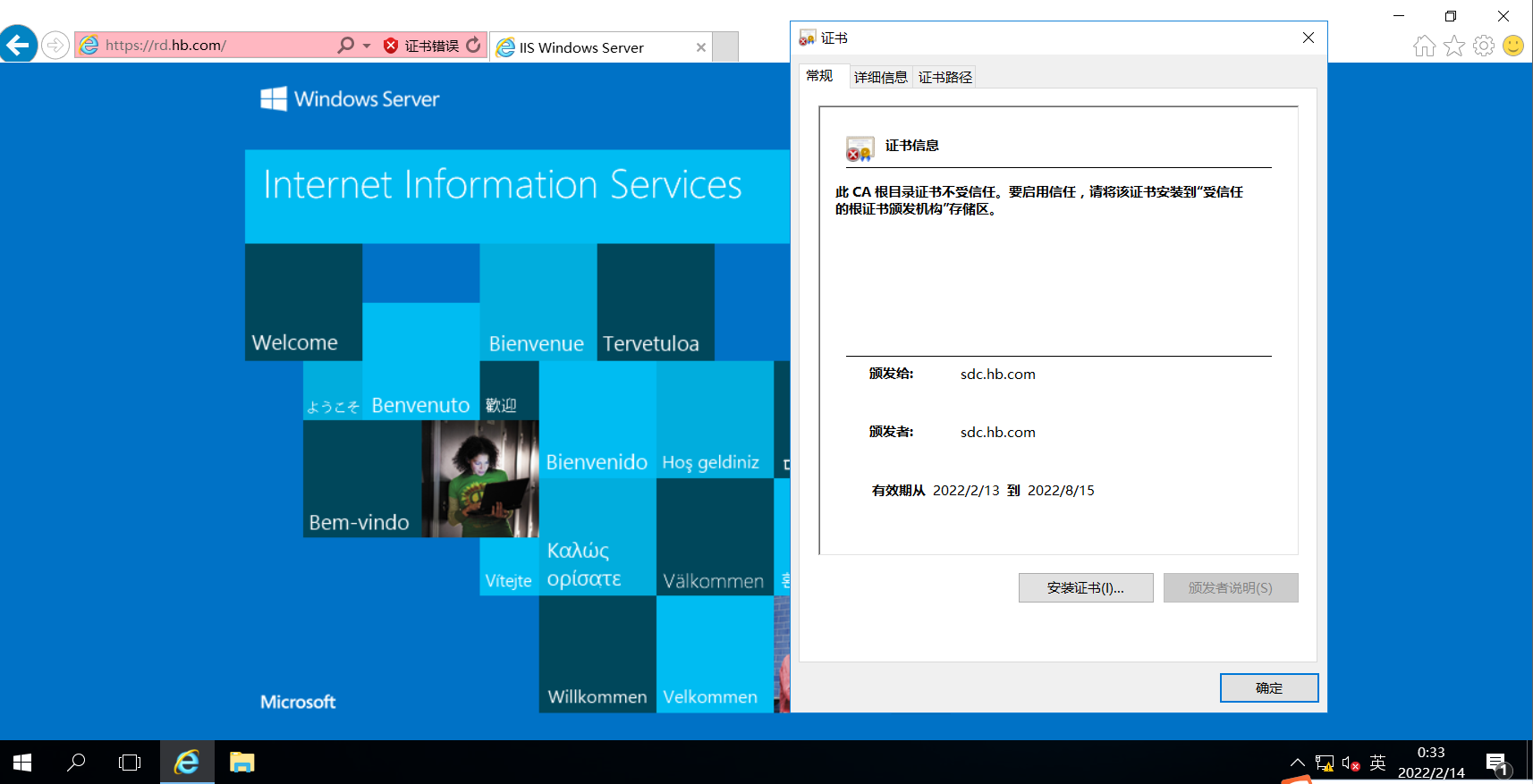Viewport: 1533px width, 784px height.
Task: Click the smiley feedback icon
Action: click(x=1513, y=46)
